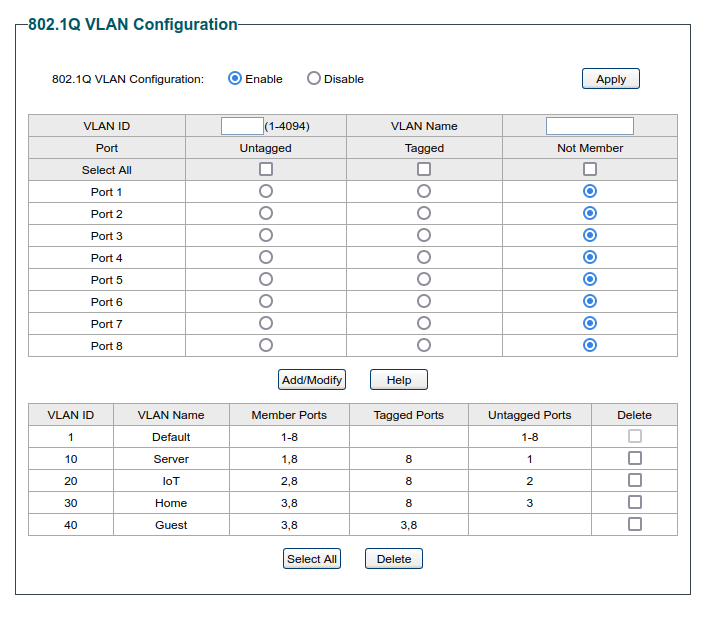Viewport: 703px width, 620px height.
Task: Tick delete checkbox for IoT VLAN 20
Action: [634, 480]
